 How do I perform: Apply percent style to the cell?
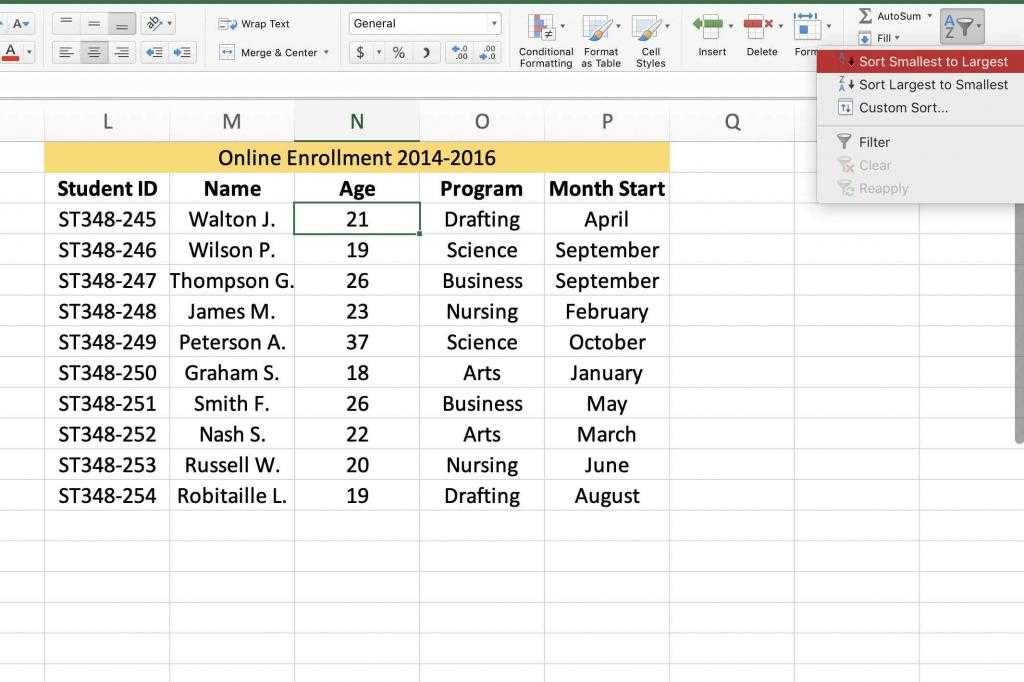coord(398,53)
